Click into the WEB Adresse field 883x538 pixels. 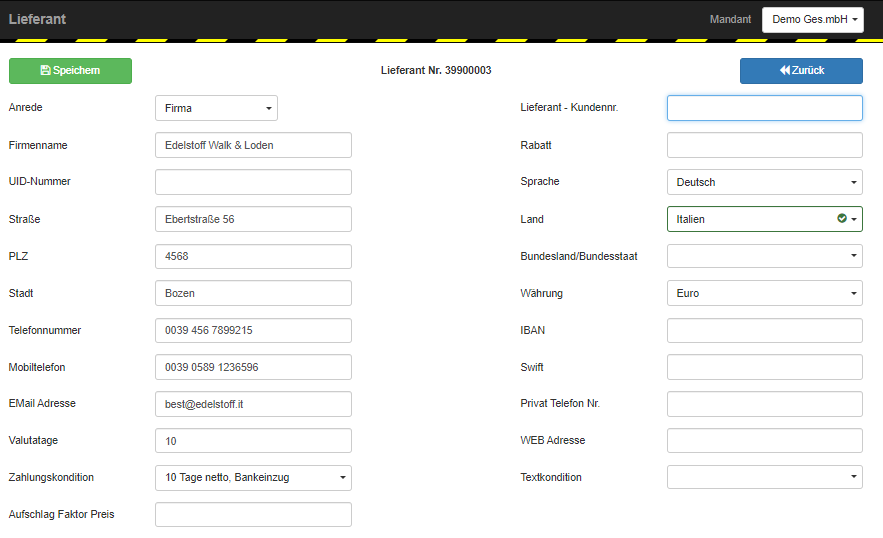764,441
